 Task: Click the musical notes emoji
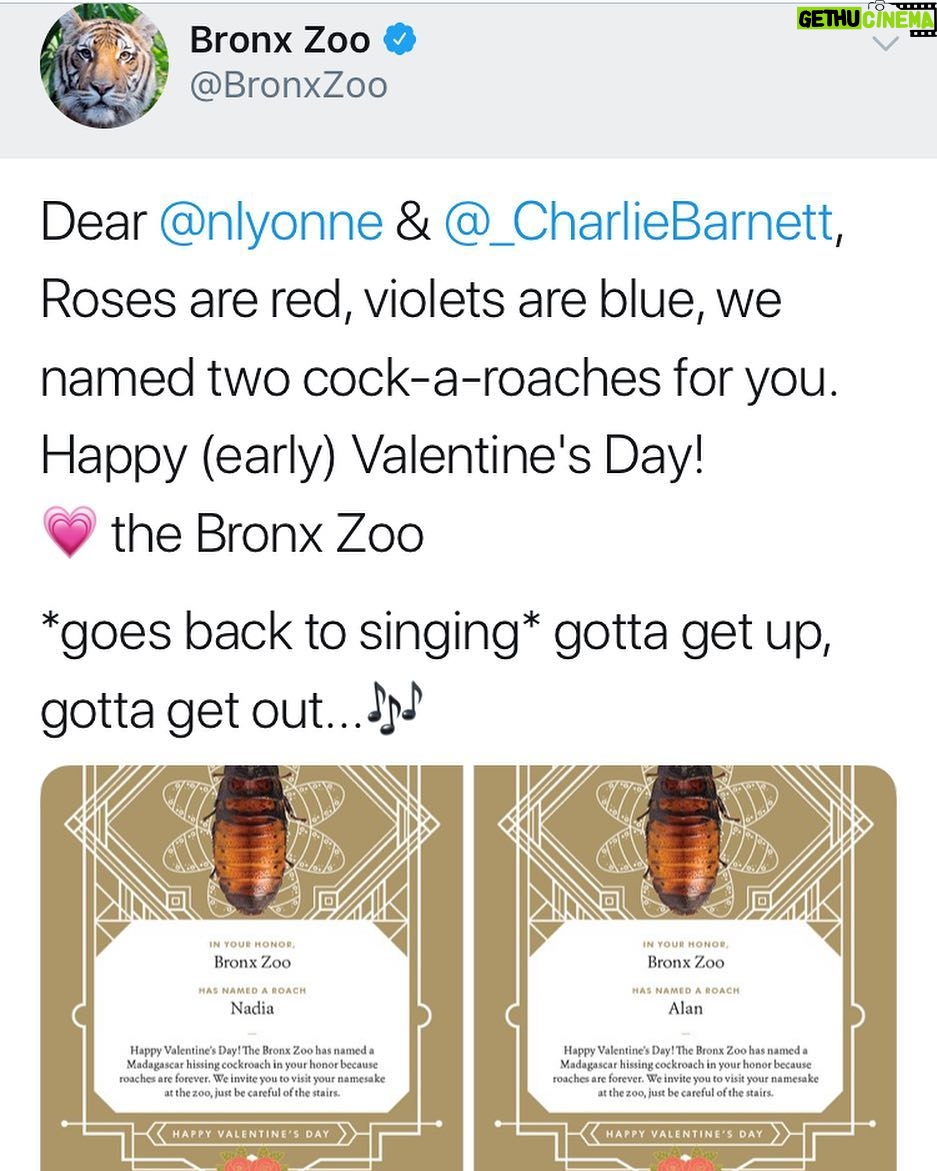[395, 707]
